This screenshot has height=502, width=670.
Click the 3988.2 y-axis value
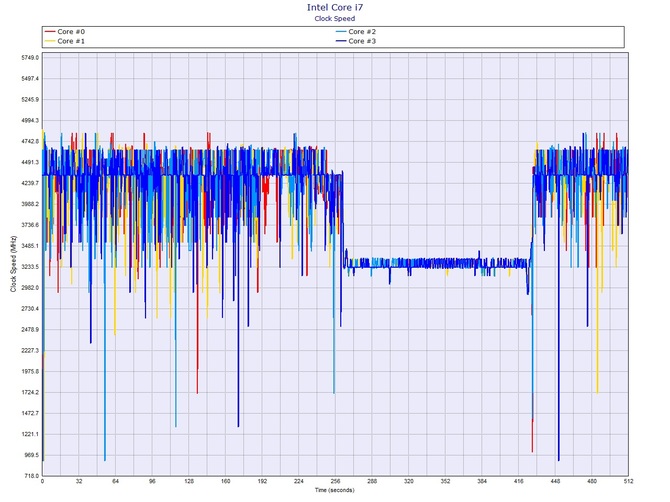click(30, 204)
